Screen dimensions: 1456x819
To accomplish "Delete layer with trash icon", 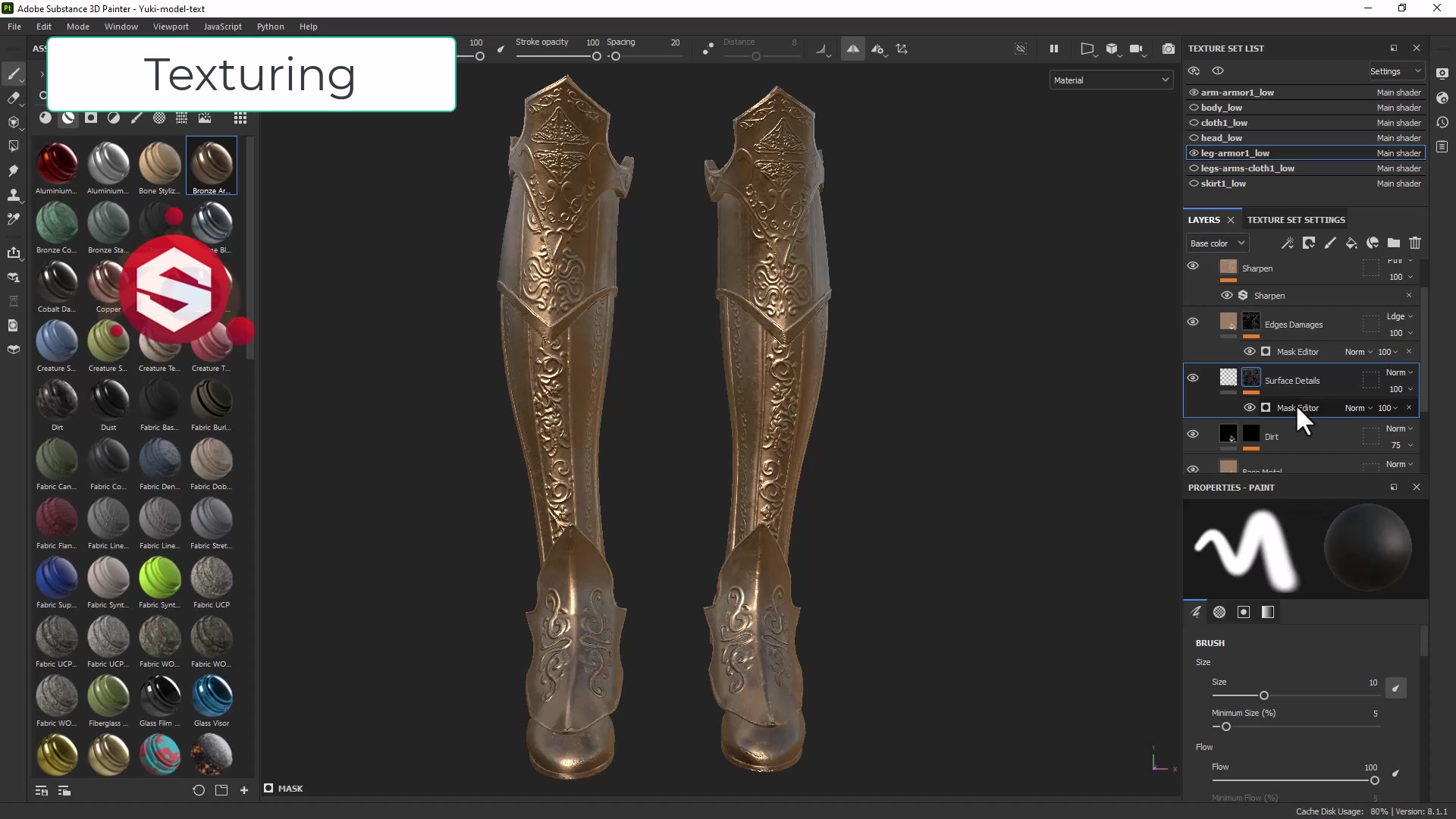I will (1415, 243).
